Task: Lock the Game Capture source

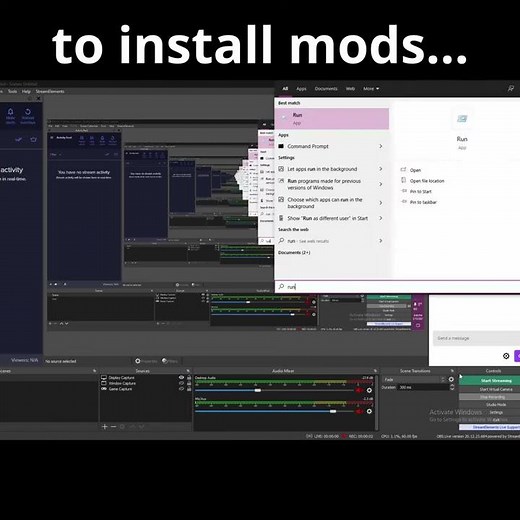Action: [189, 389]
